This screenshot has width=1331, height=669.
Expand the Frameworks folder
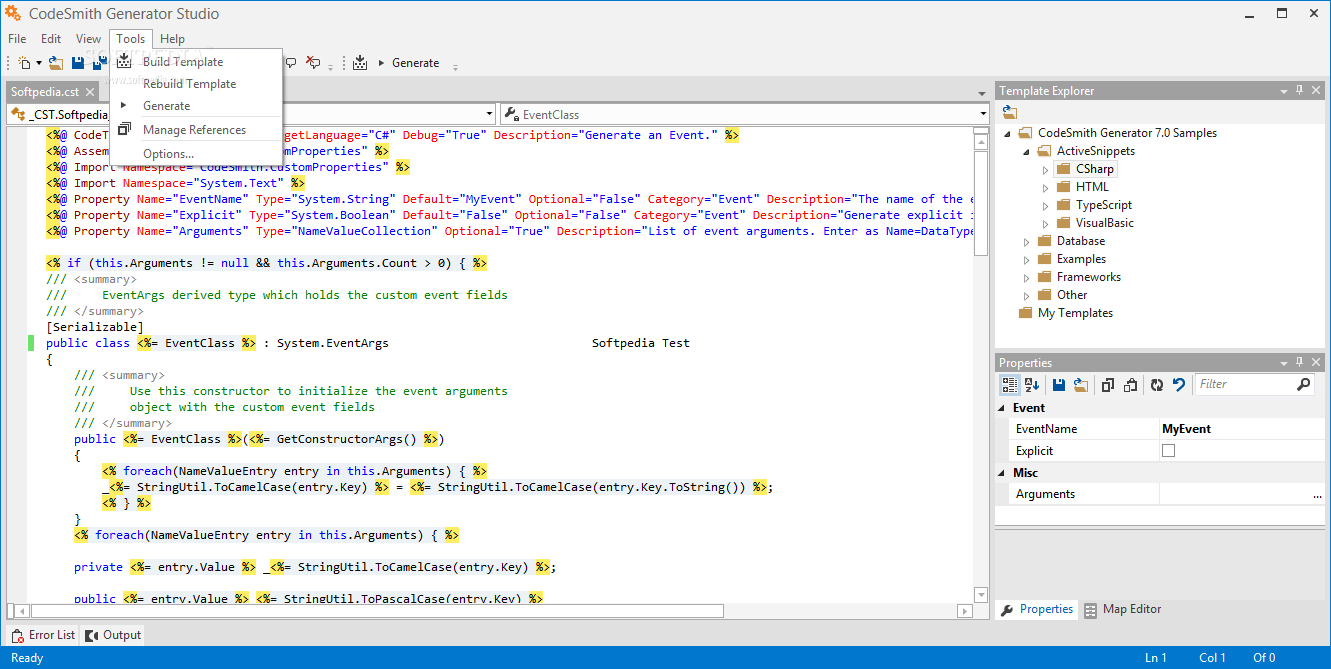(1026, 277)
